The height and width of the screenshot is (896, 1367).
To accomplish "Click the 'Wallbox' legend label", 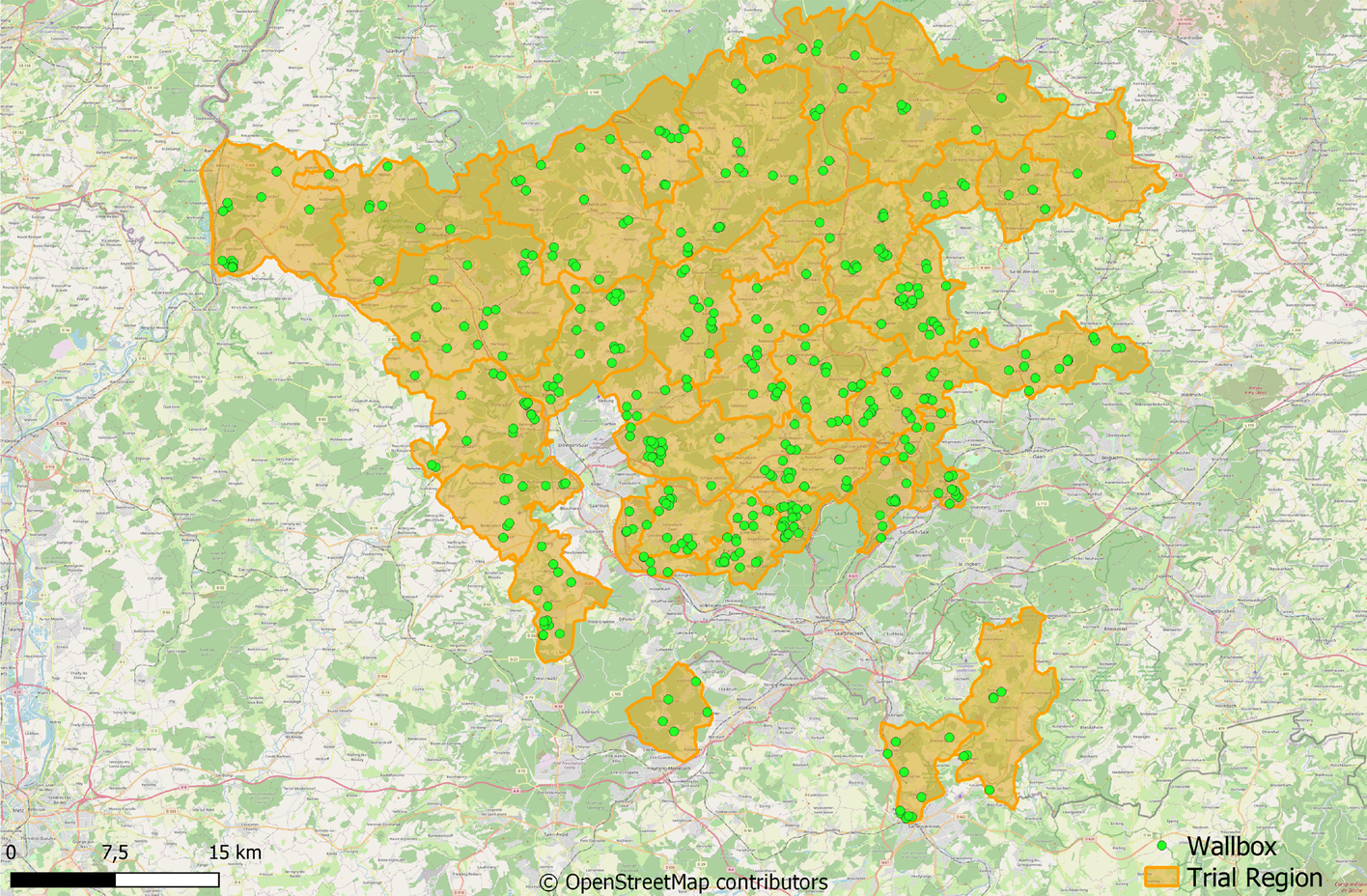I will point(1232,846).
